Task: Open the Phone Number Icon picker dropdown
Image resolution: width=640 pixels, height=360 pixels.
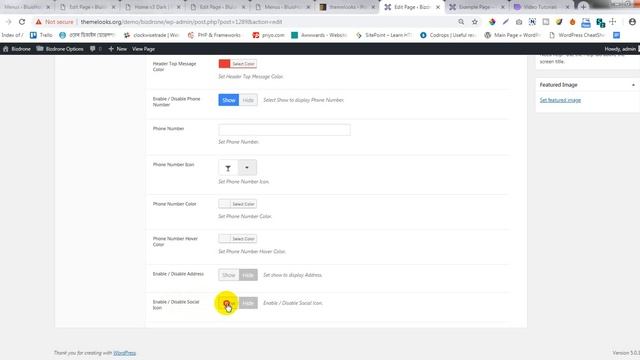Action: pyautogui.click(x=247, y=168)
